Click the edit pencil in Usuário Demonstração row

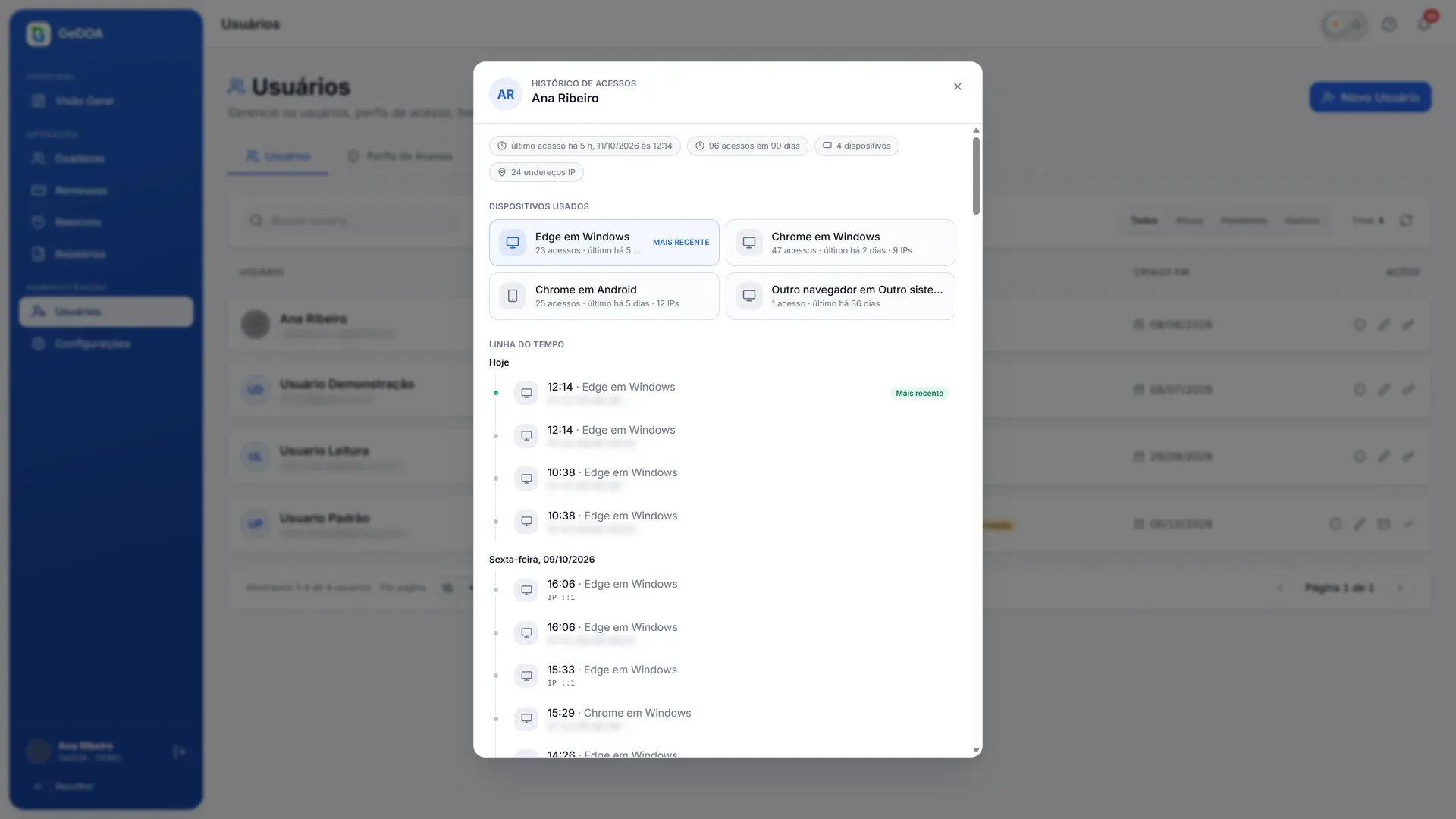(1384, 390)
